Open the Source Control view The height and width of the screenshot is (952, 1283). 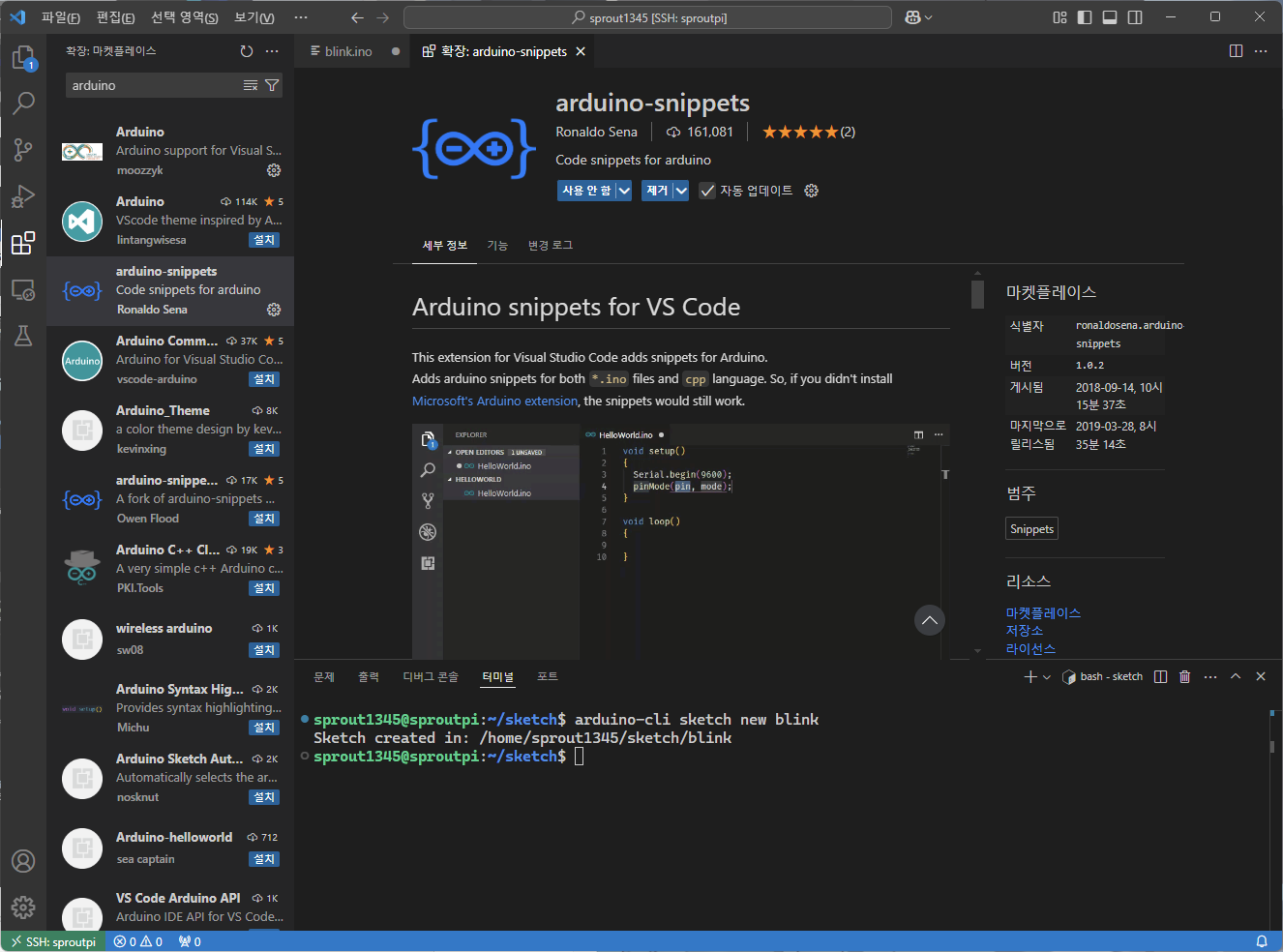coord(23,149)
